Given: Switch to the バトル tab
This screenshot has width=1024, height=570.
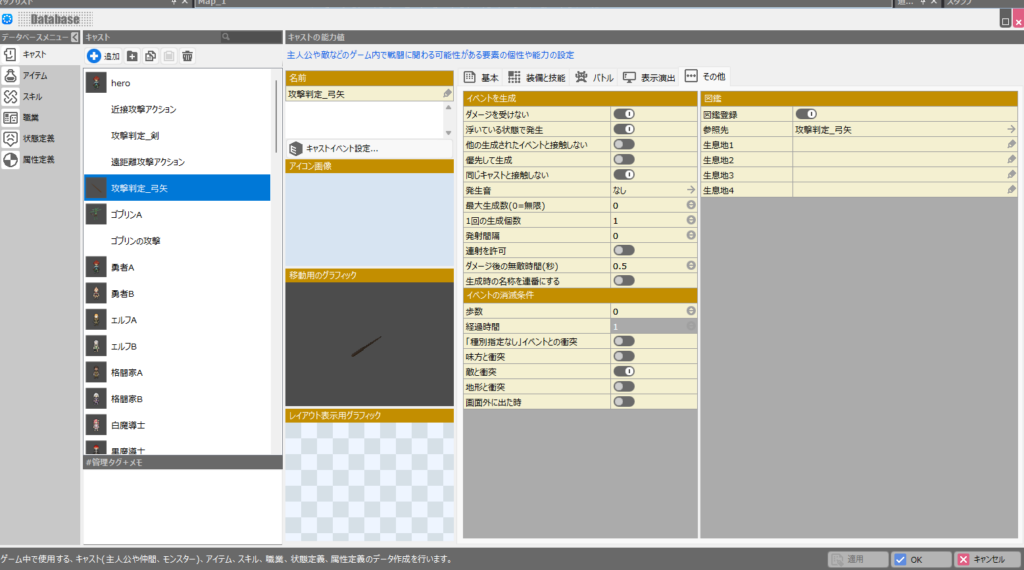Looking at the screenshot, I should pyautogui.click(x=594, y=77).
